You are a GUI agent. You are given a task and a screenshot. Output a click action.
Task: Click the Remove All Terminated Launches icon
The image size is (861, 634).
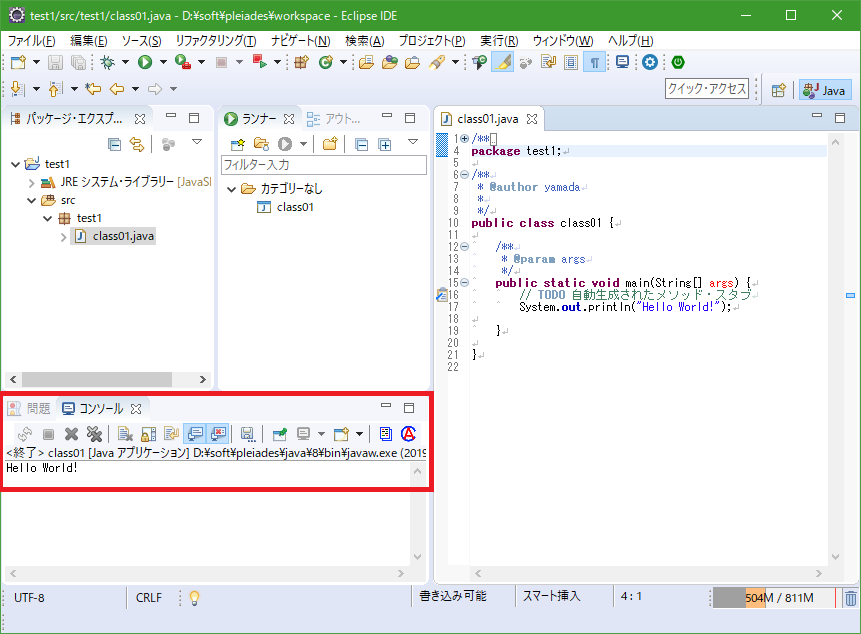(x=93, y=434)
